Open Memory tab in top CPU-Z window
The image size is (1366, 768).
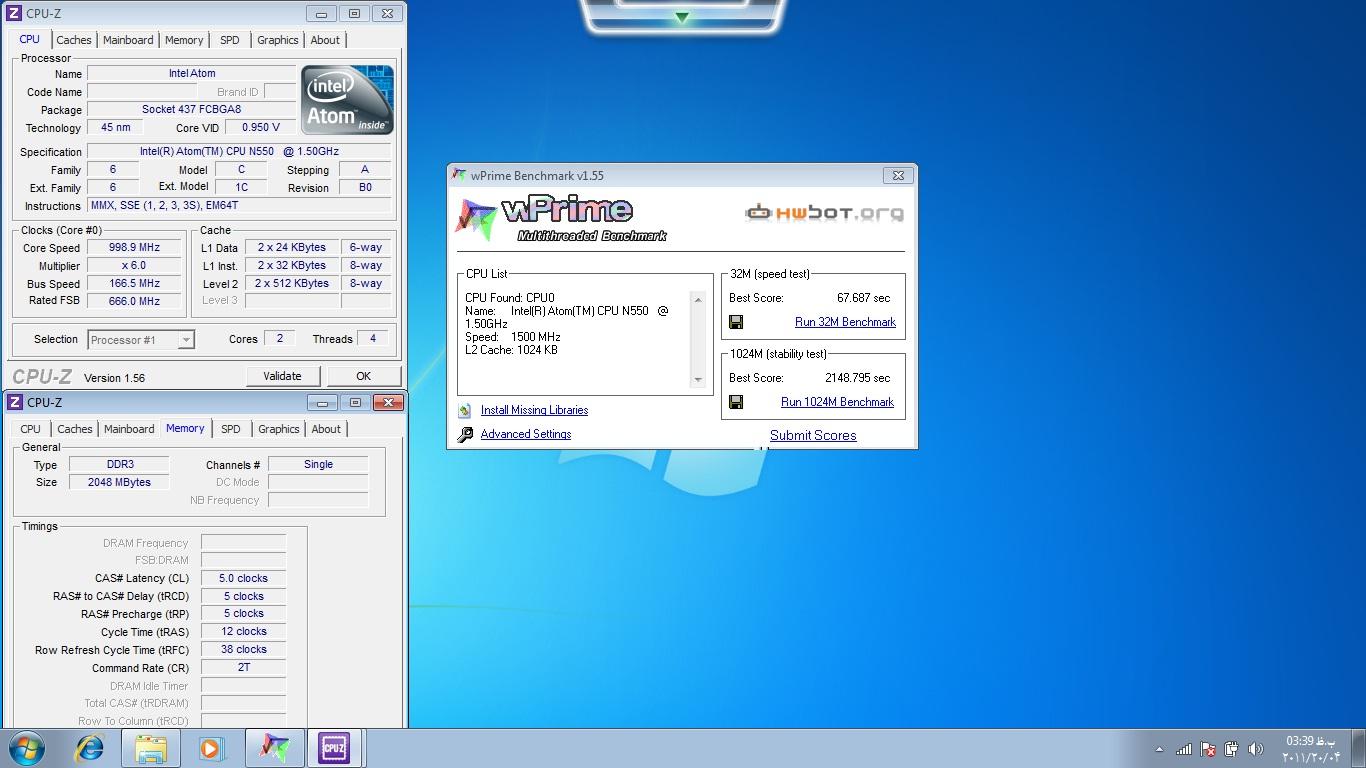[184, 40]
